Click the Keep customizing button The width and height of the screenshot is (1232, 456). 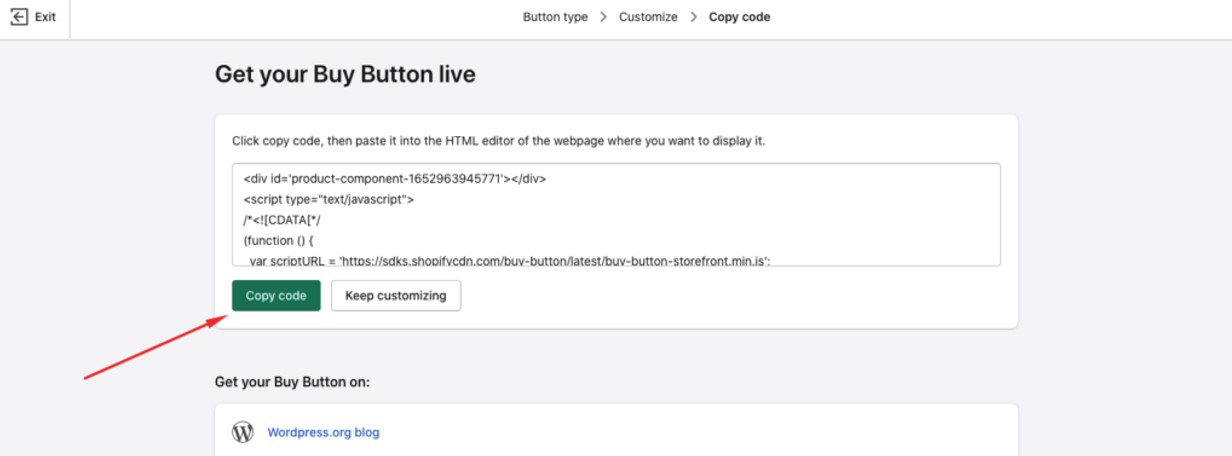click(x=395, y=296)
